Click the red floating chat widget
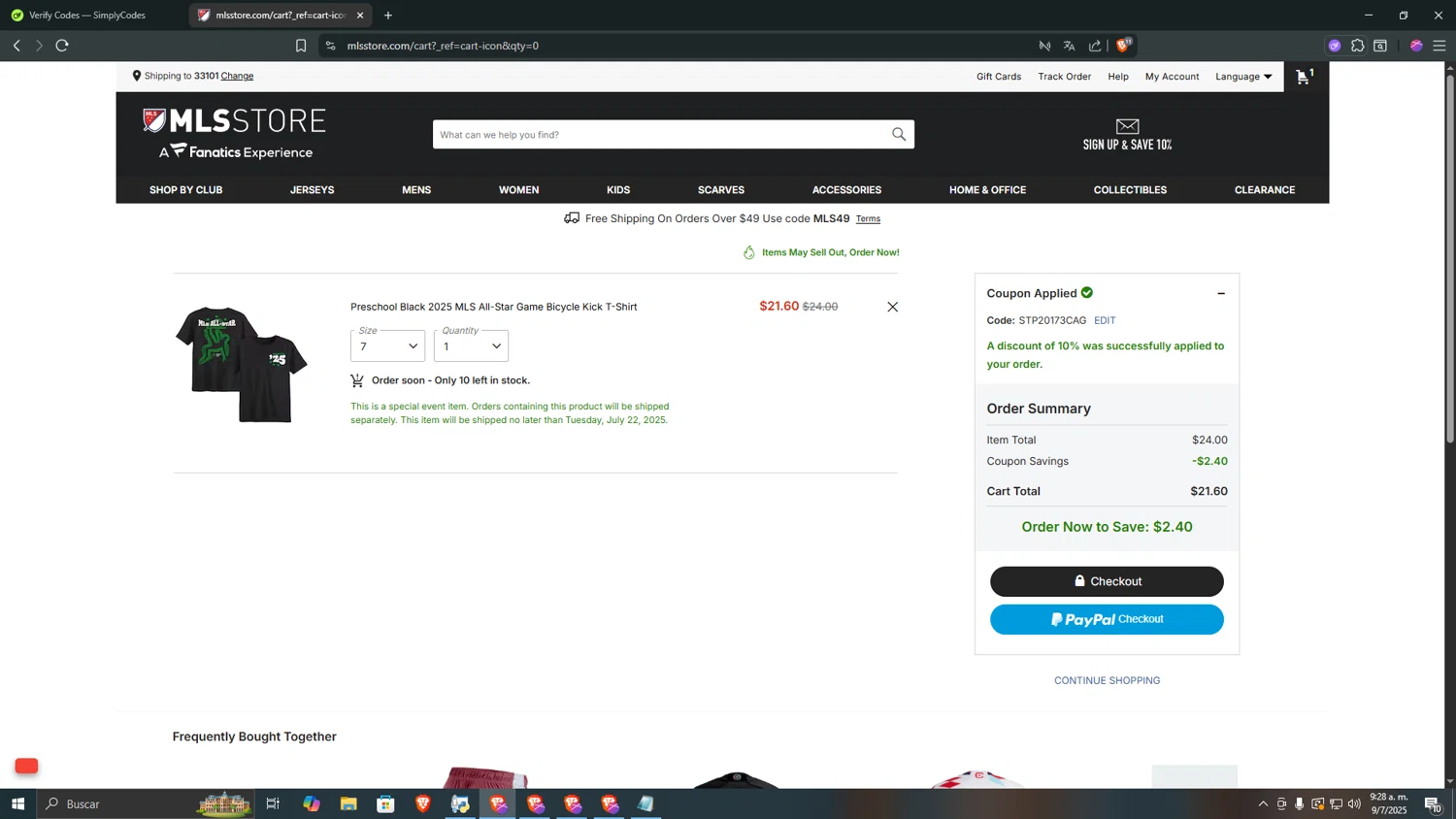The height and width of the screenshot is (819, 1456). point(26,766)
